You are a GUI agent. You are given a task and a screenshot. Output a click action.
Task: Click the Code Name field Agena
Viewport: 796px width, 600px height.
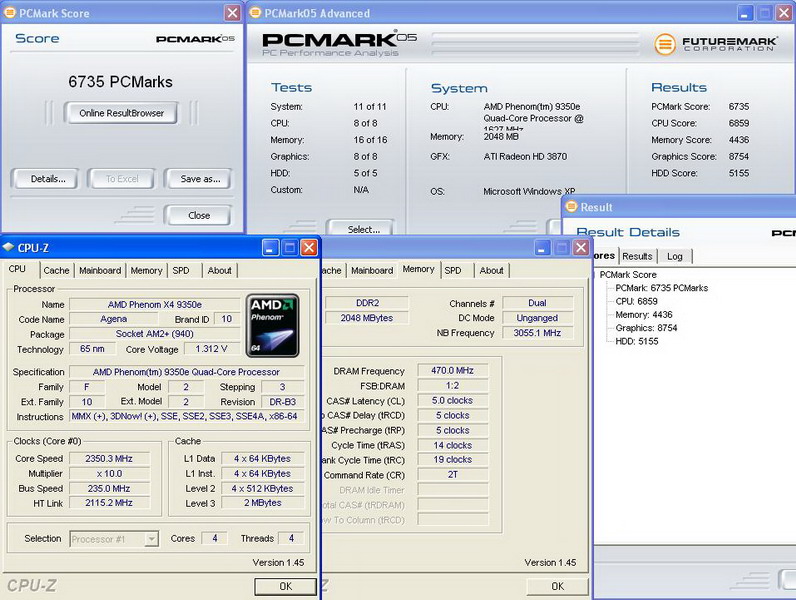(113, 319)
